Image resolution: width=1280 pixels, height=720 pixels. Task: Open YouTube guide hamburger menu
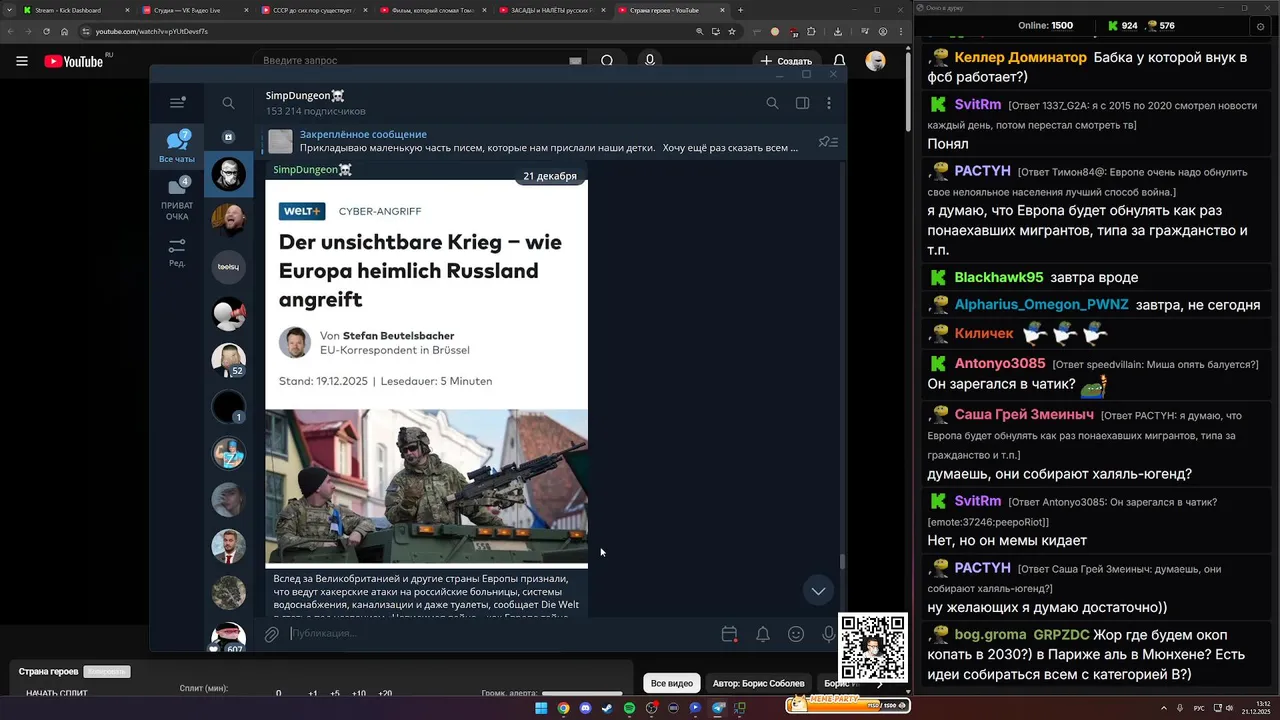(x=22, y=61)
